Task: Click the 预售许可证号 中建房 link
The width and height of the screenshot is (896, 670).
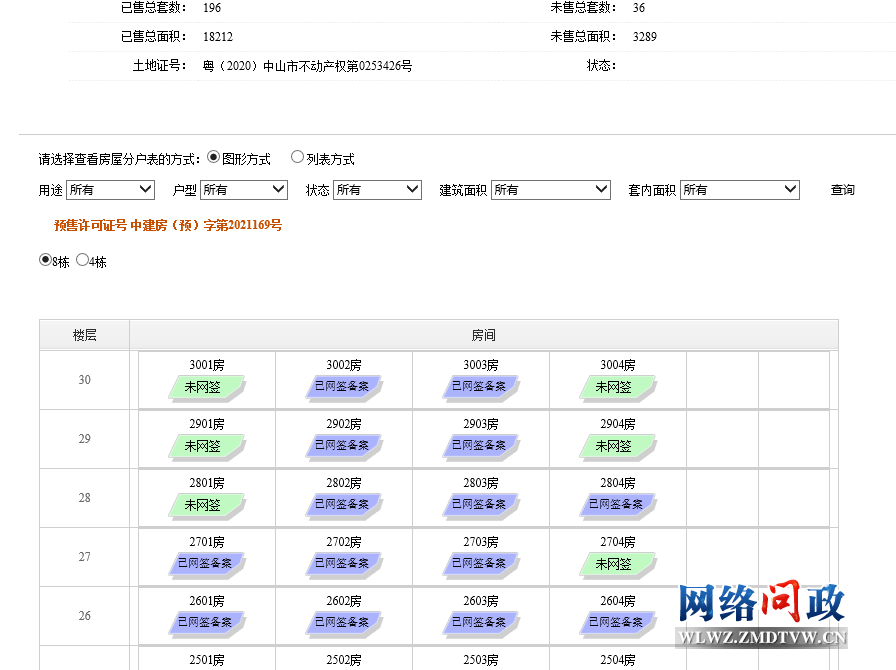Action: coord(168,226)
